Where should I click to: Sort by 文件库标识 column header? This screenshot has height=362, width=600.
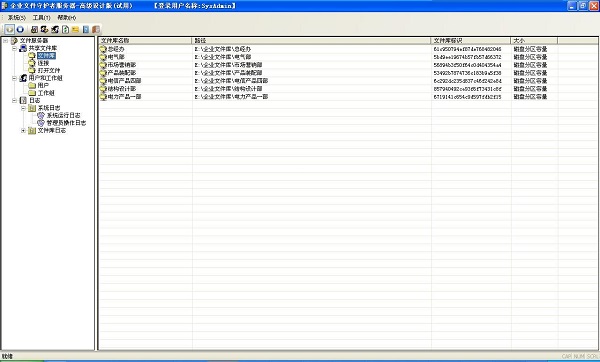(471, 41)
